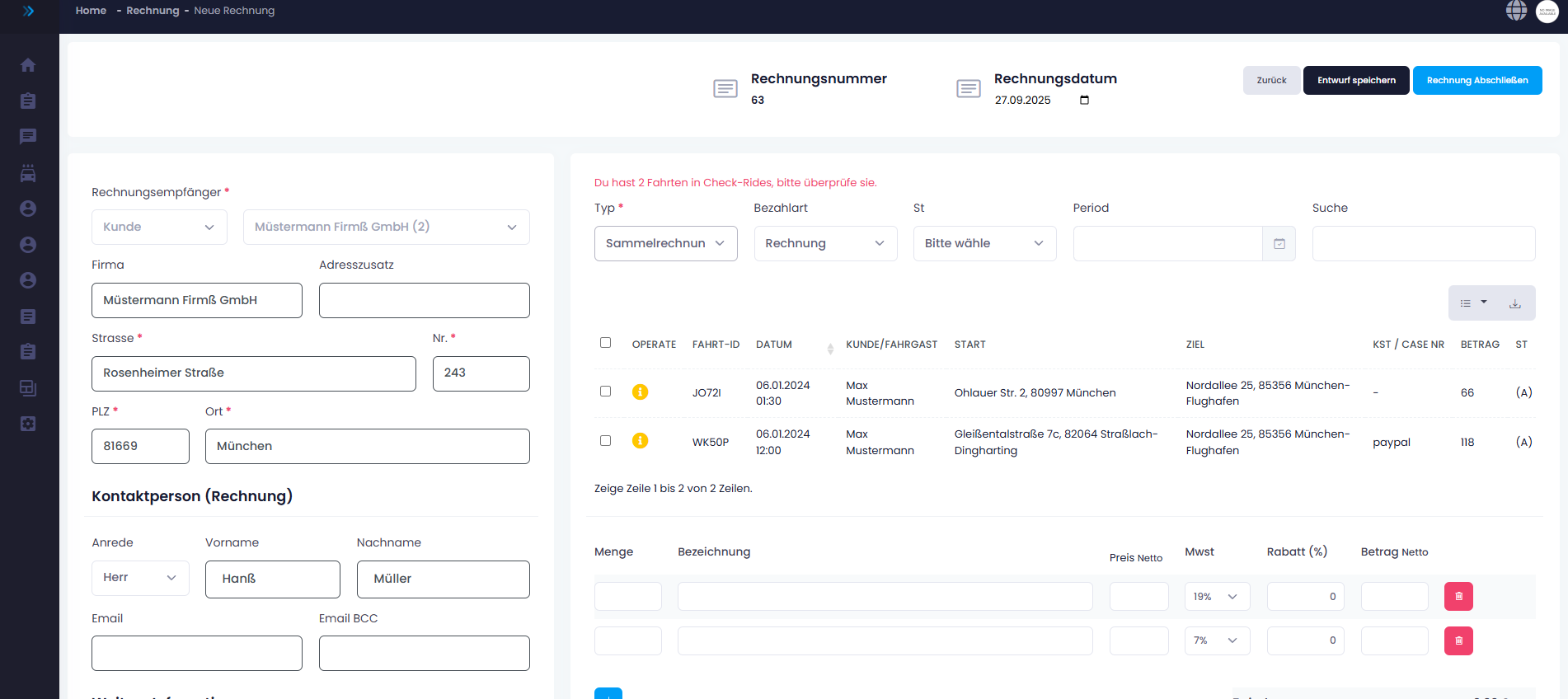
Task: Delete the 19% Mwst line item
Action: click(x=1458, y=597)
